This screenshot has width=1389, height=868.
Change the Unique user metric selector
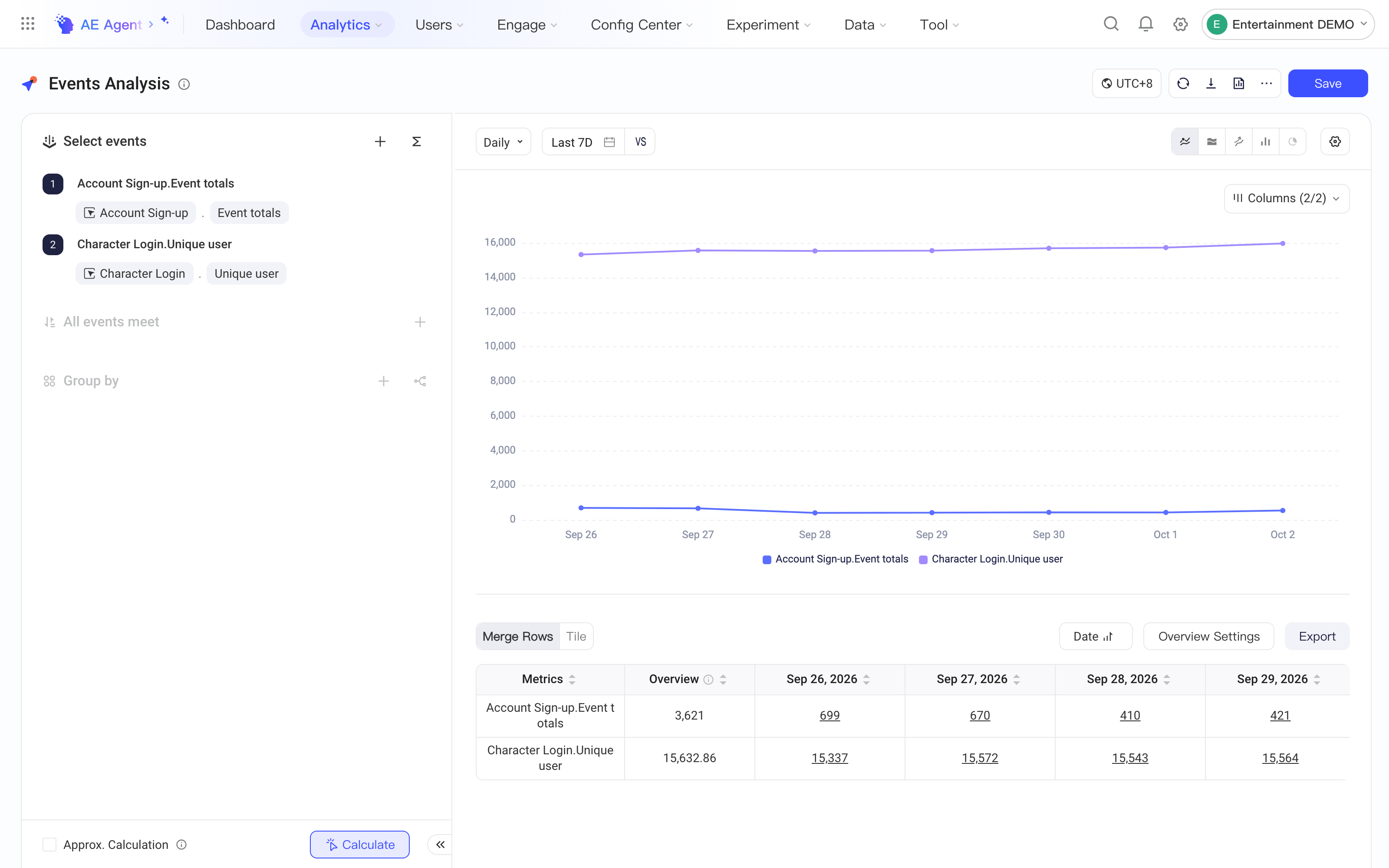click(x=246, y=274)
